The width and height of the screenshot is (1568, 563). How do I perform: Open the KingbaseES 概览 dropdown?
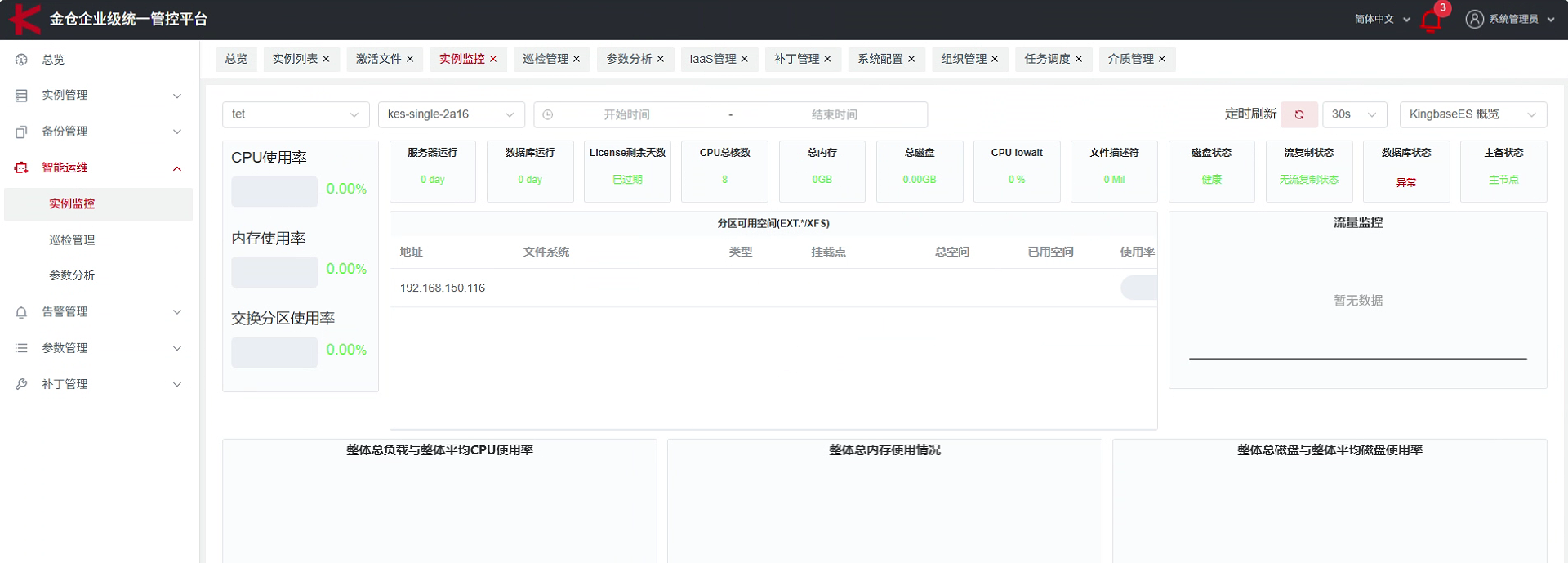(1472, 114)
